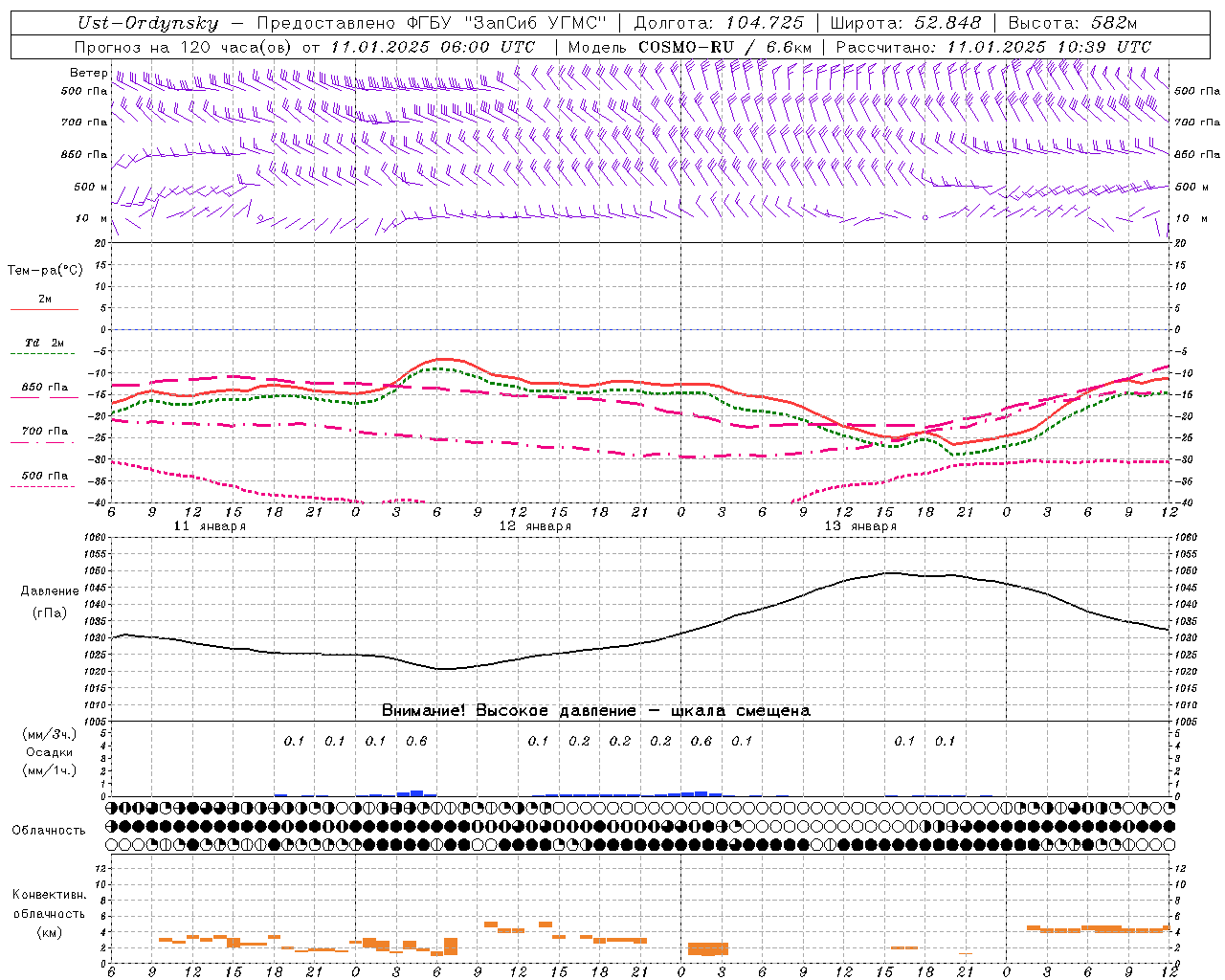1225x980 pixels.
Task: Click the 'Рассчитано: 11.01.2025 10:39 UTC' timestamp
Action: (993, 47)
